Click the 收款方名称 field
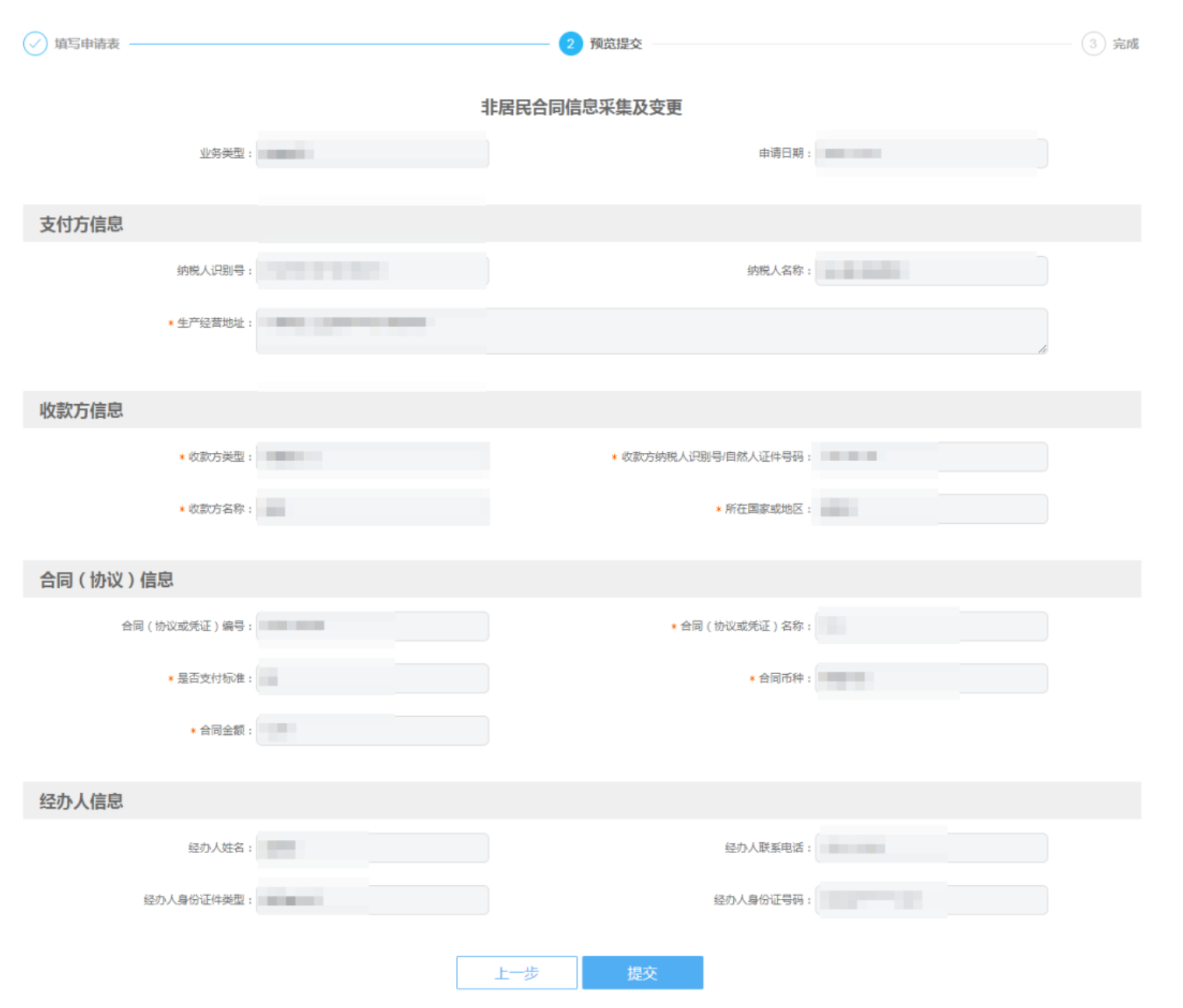 tap(373, 508)
